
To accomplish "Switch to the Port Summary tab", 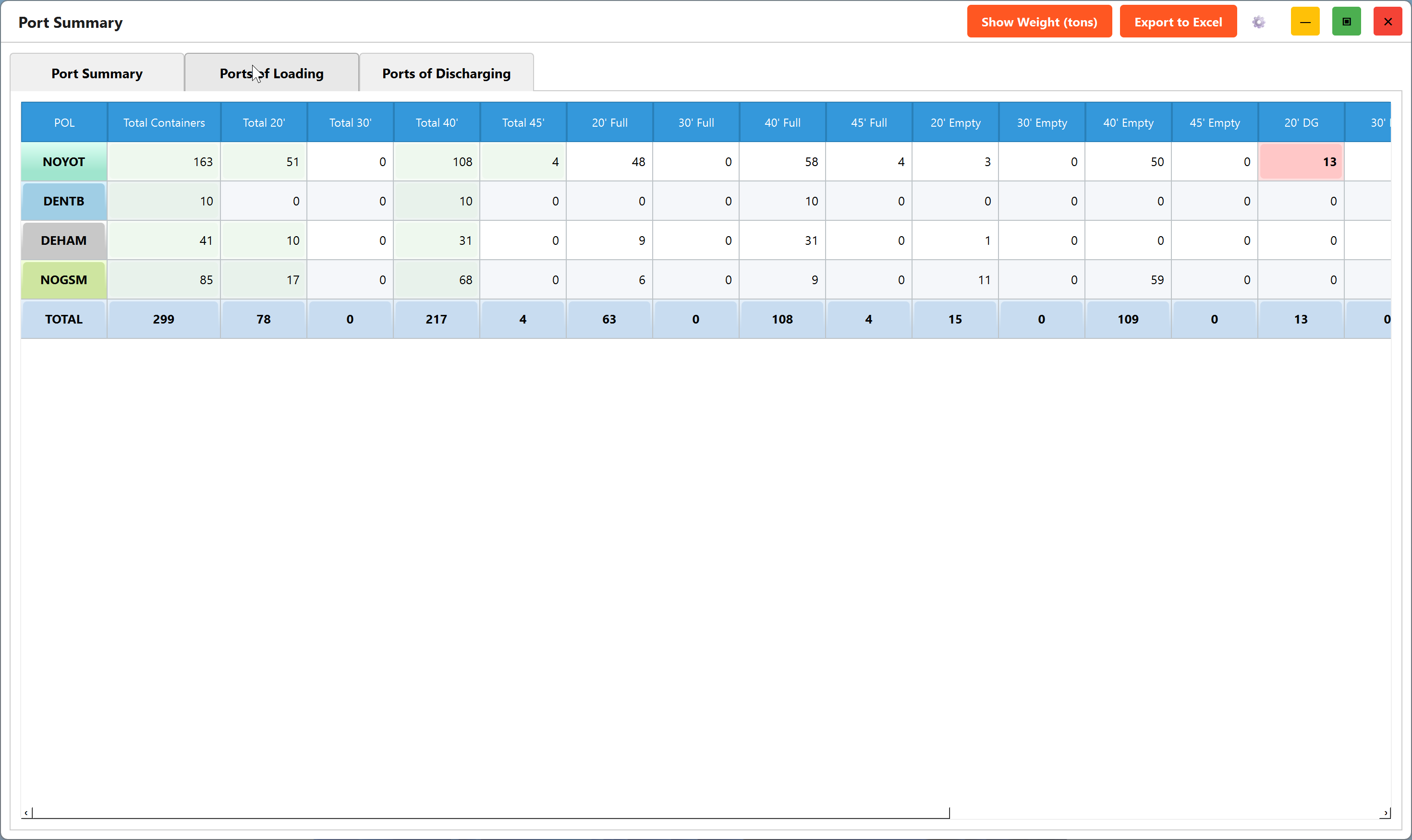I will [97, 72].
